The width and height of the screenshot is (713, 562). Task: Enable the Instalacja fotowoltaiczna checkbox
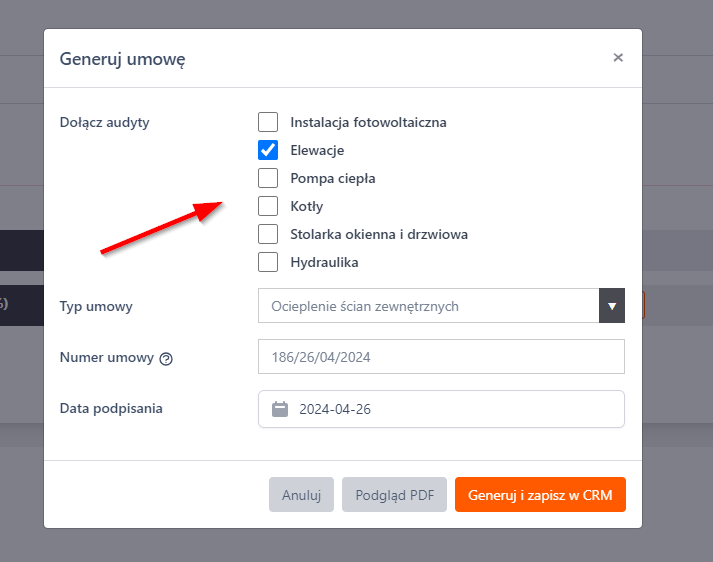268,122
